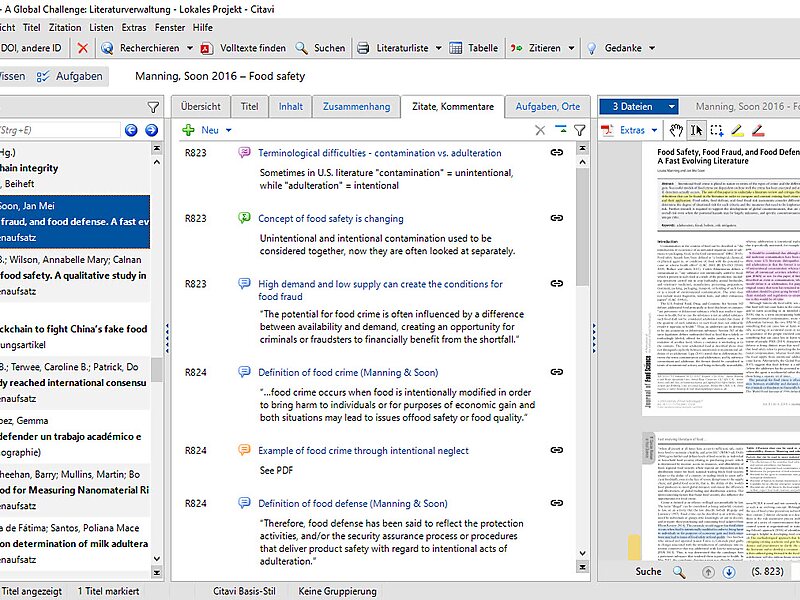
Task: Expand the Recherchieren dropdown arrow
Action: coord(190,48)
